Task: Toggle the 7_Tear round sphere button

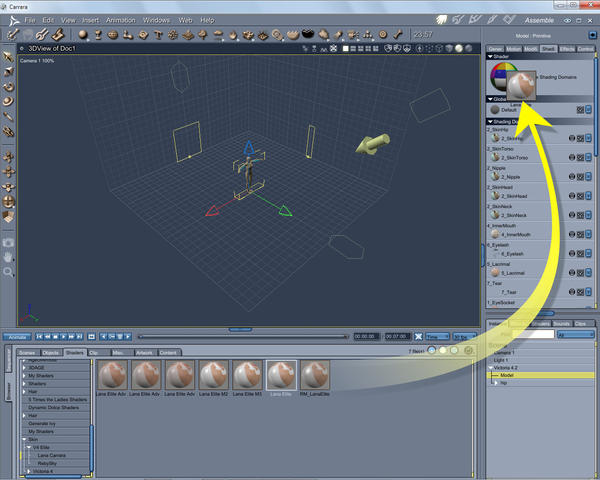Action: pyautogui.click(x=572, y=292)
